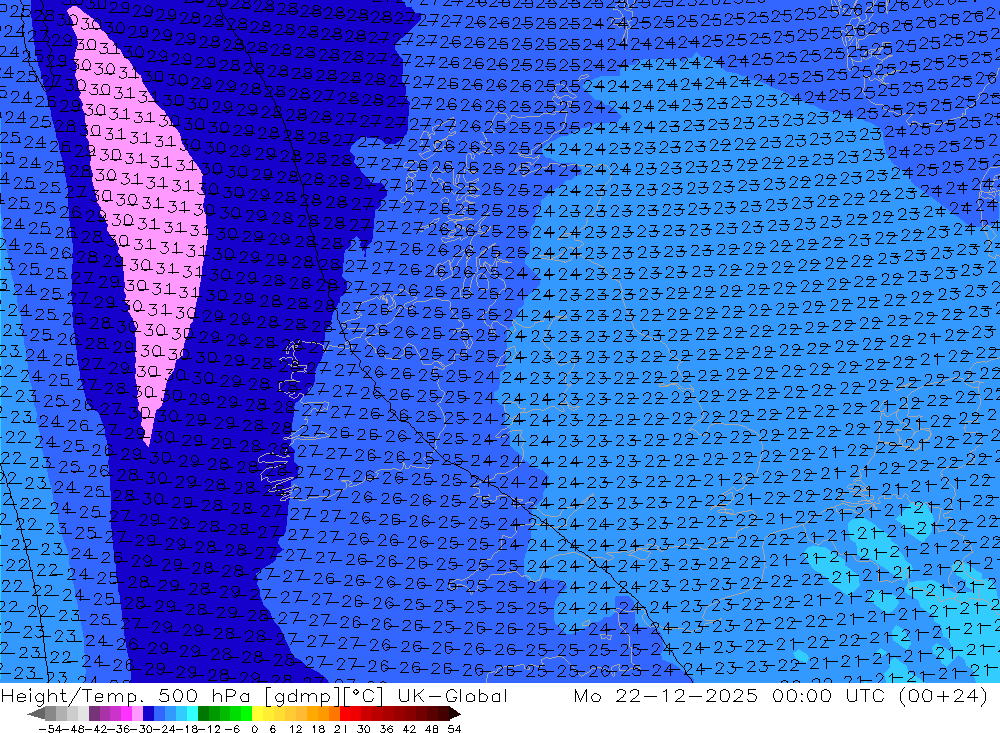
Task: Click the right dark-red arrow end of legend
Action: [x=455, y=713]
